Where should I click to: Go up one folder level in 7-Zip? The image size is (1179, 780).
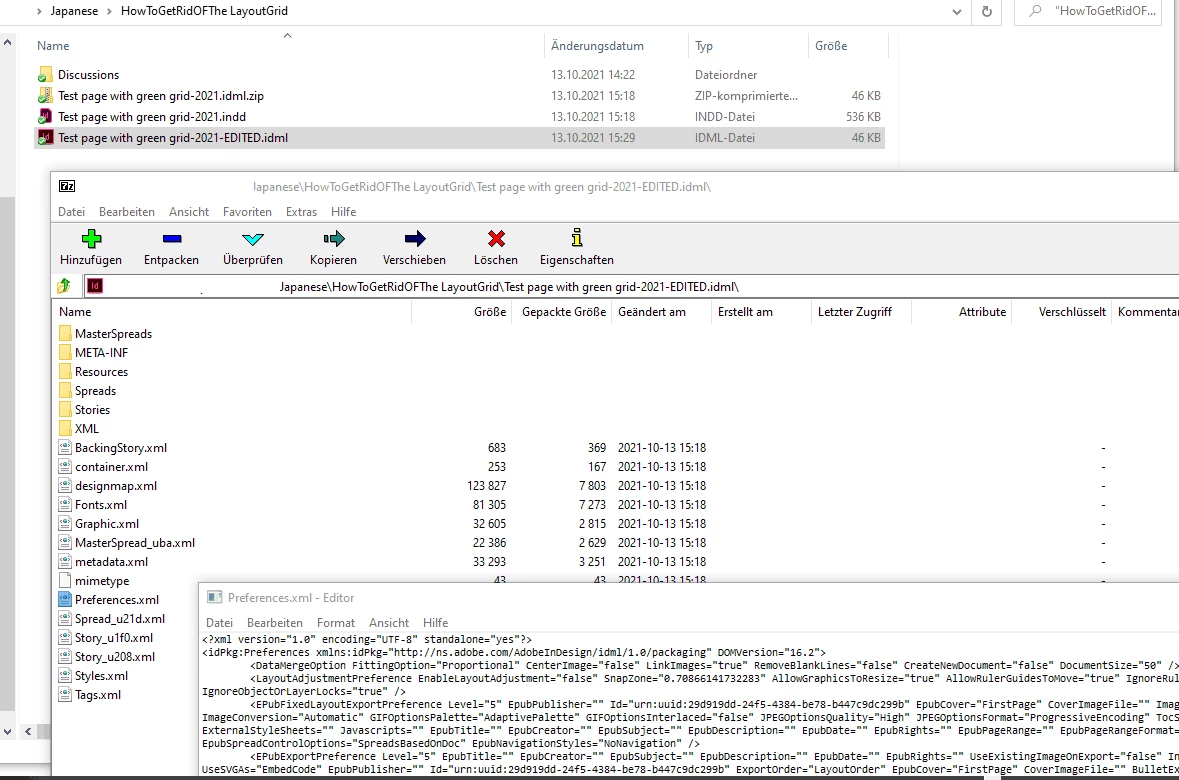(64, 286)
